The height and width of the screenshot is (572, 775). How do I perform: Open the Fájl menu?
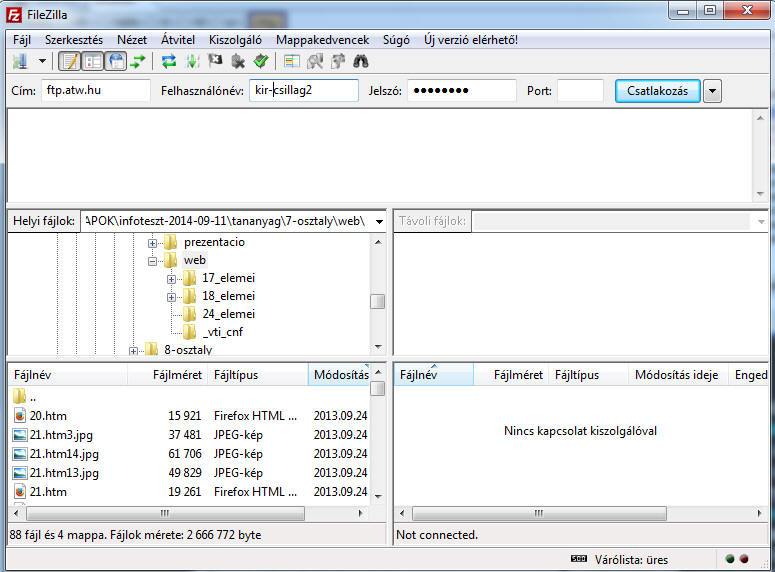click(22, 40)
